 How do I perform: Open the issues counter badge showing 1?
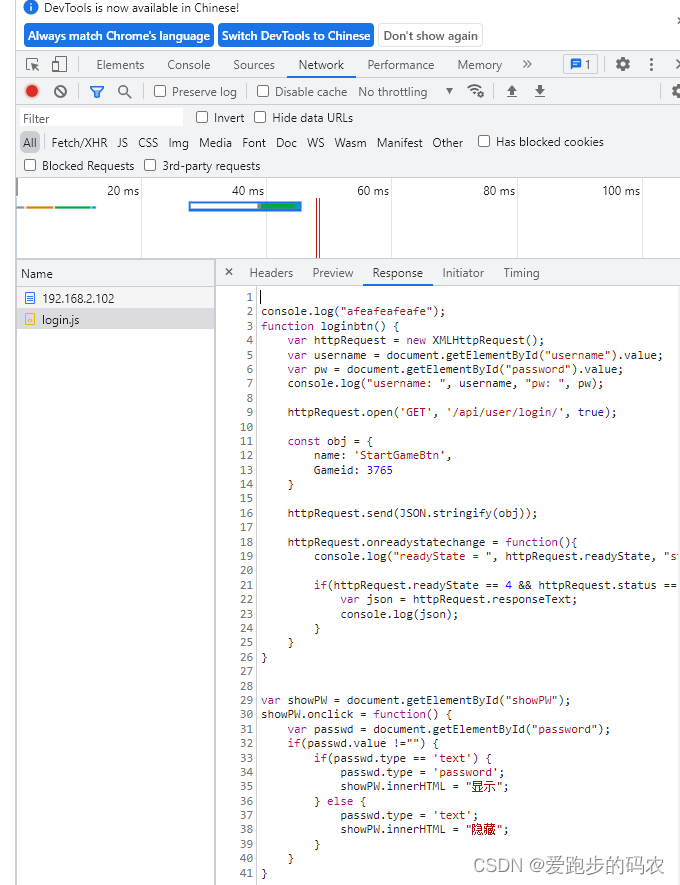(580, 64)
